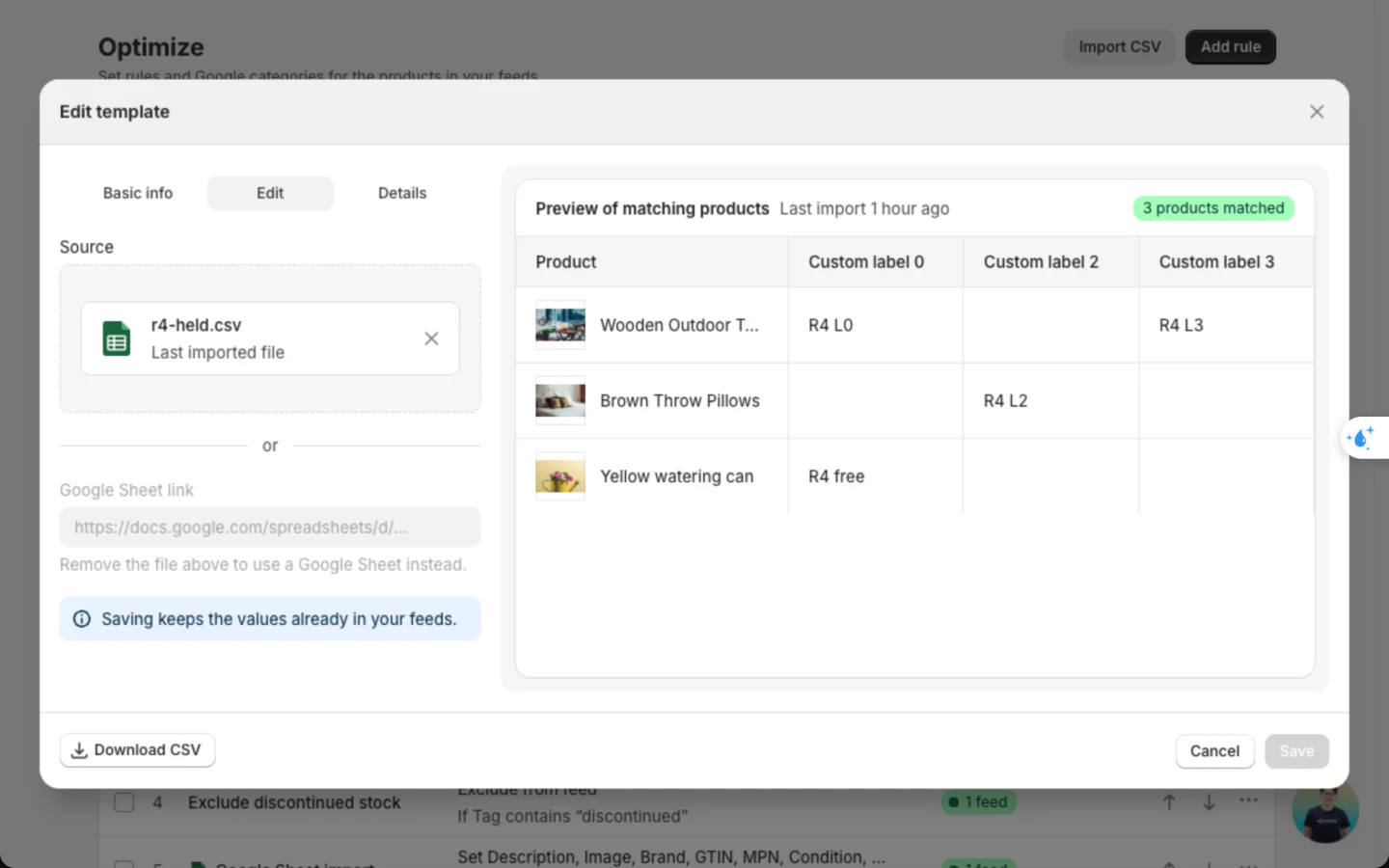Open the Details tab
The width and height of the screenshot is (1389, 868).
(402, 193)
